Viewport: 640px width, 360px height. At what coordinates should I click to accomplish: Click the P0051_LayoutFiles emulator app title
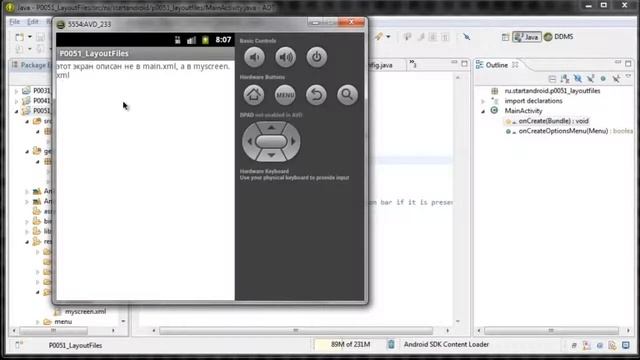coord(94,53)
